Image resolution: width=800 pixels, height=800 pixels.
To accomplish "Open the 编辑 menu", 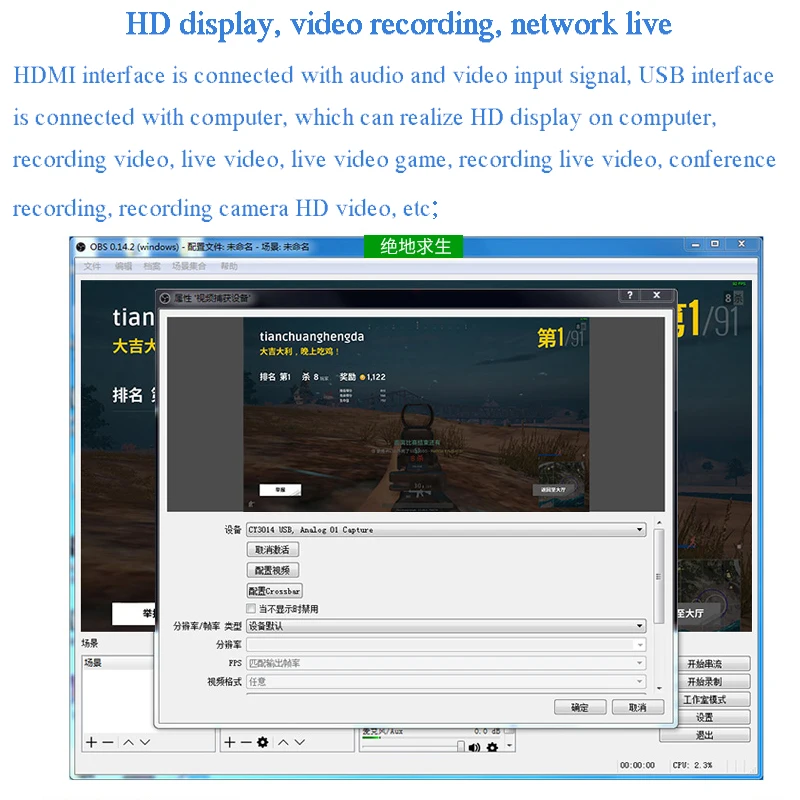I will [123, 266].
